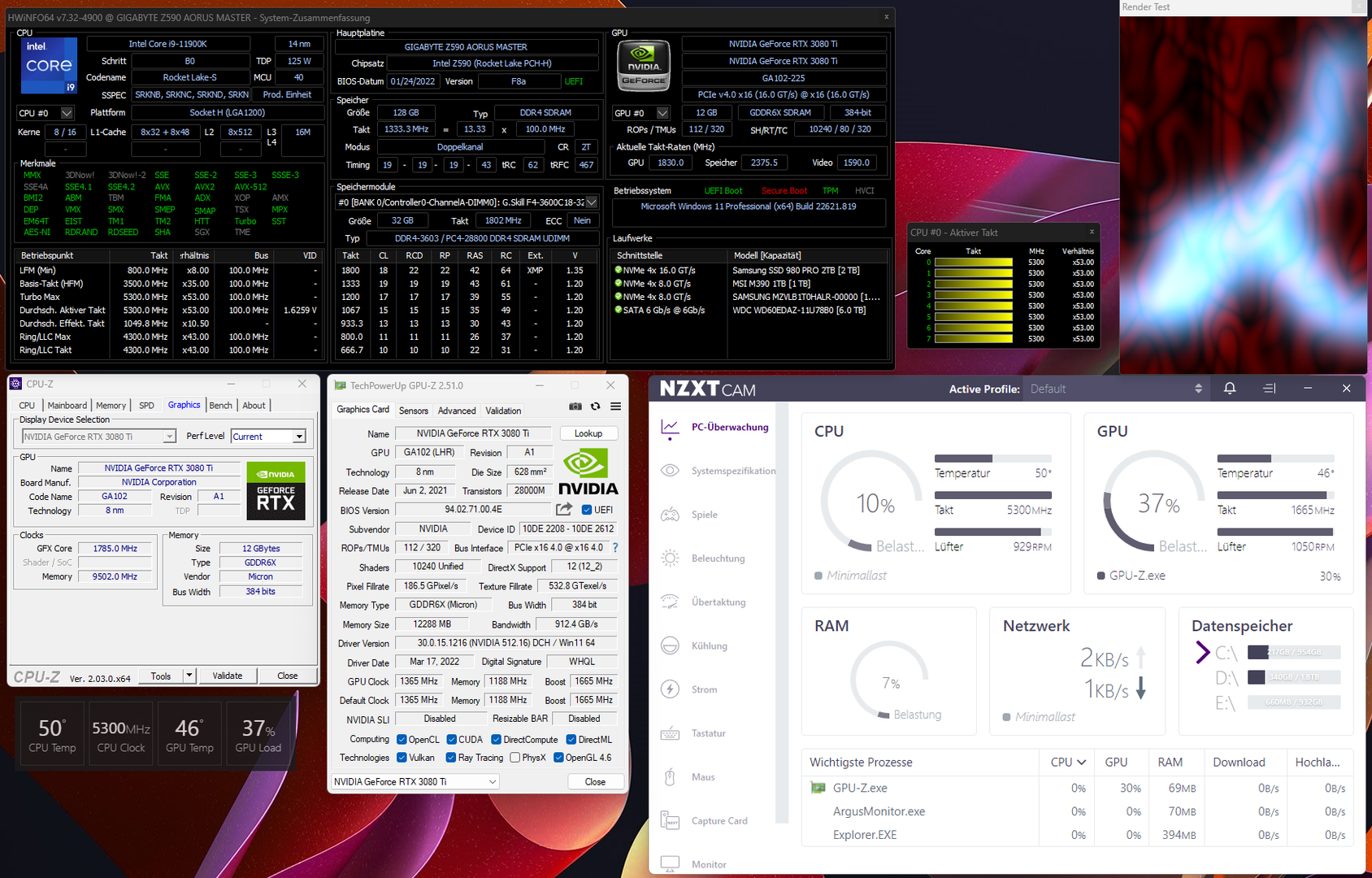
Task: Switch to the Sensors tab in GPU-Z
Action: point(414,411)
